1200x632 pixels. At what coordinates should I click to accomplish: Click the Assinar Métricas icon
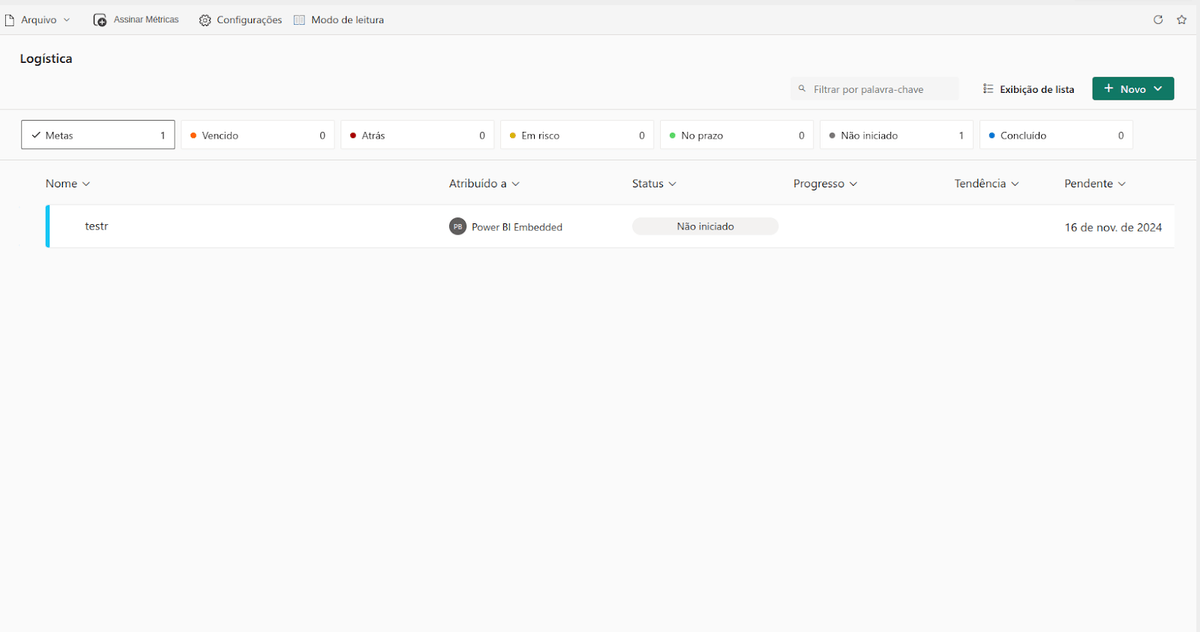coord(100,20)
